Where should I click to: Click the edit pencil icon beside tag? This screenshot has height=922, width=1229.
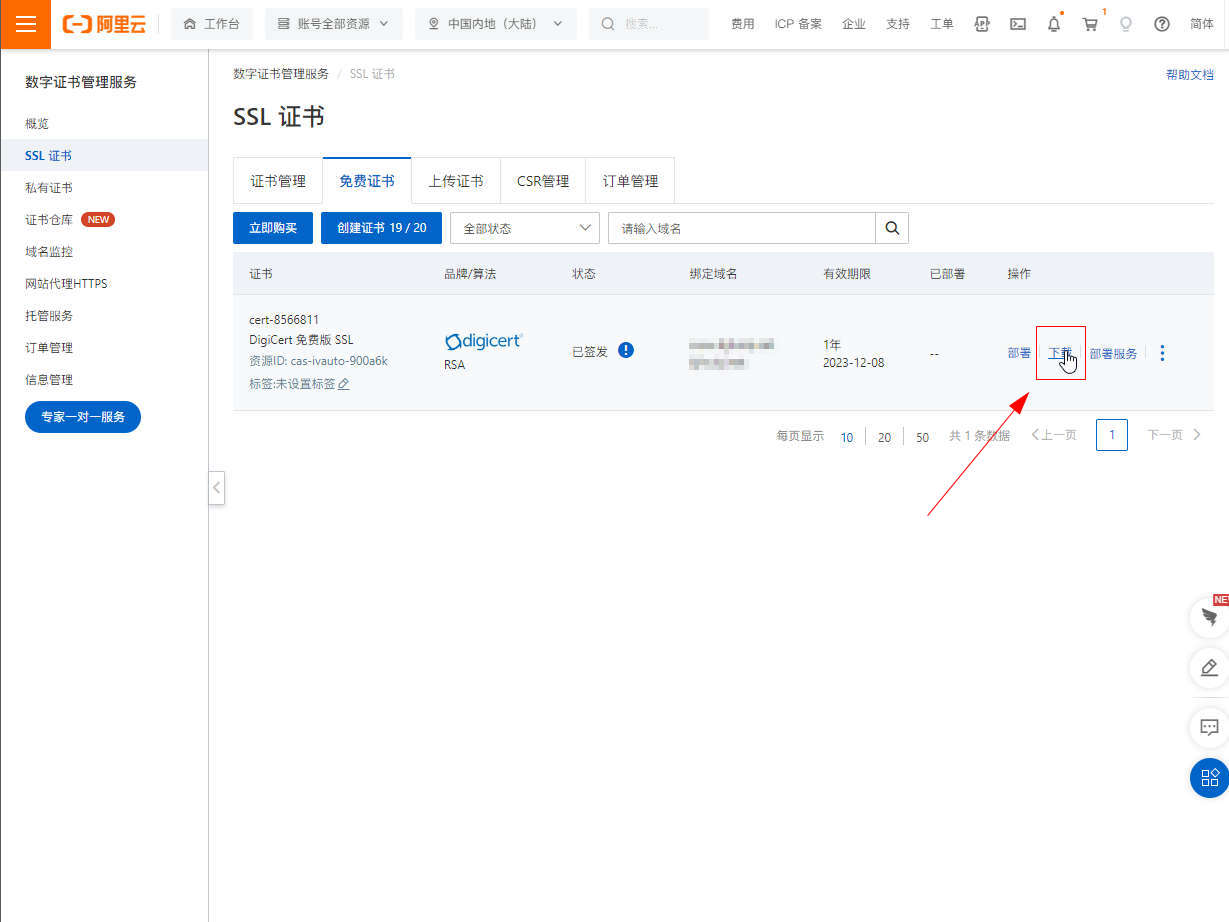(x=344, y=384)
